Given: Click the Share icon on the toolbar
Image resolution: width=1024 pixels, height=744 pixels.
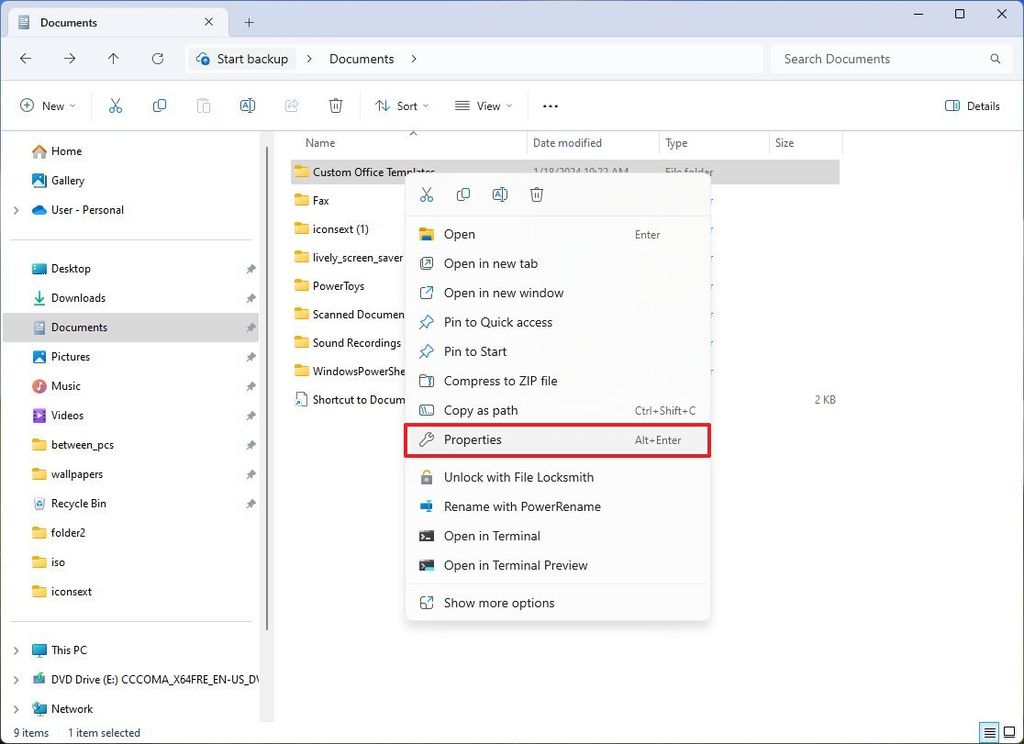Looking at the screenshot, I should (x=291, y=105).
